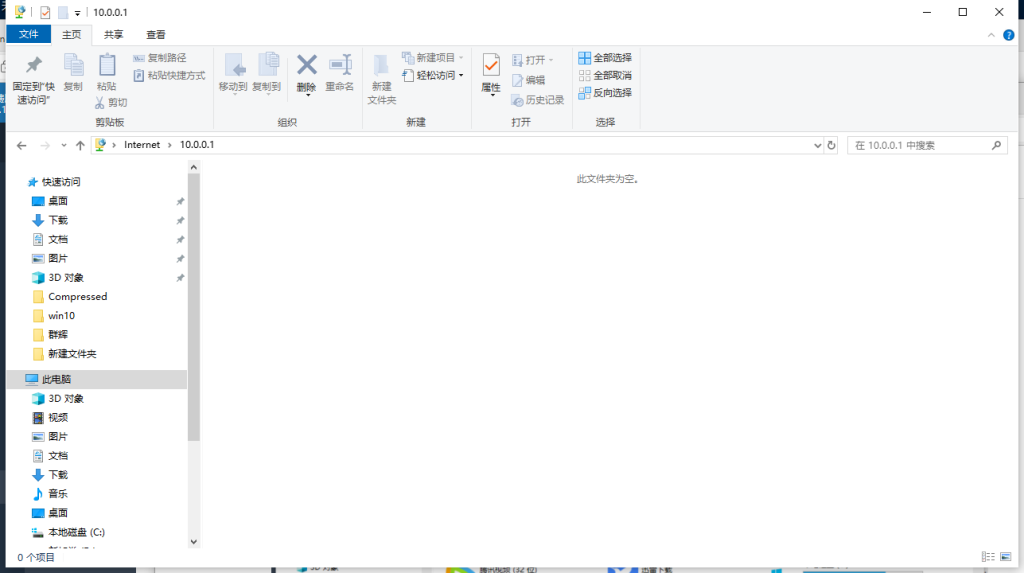Collapse the ribbon with the chevron

point(991,35)
